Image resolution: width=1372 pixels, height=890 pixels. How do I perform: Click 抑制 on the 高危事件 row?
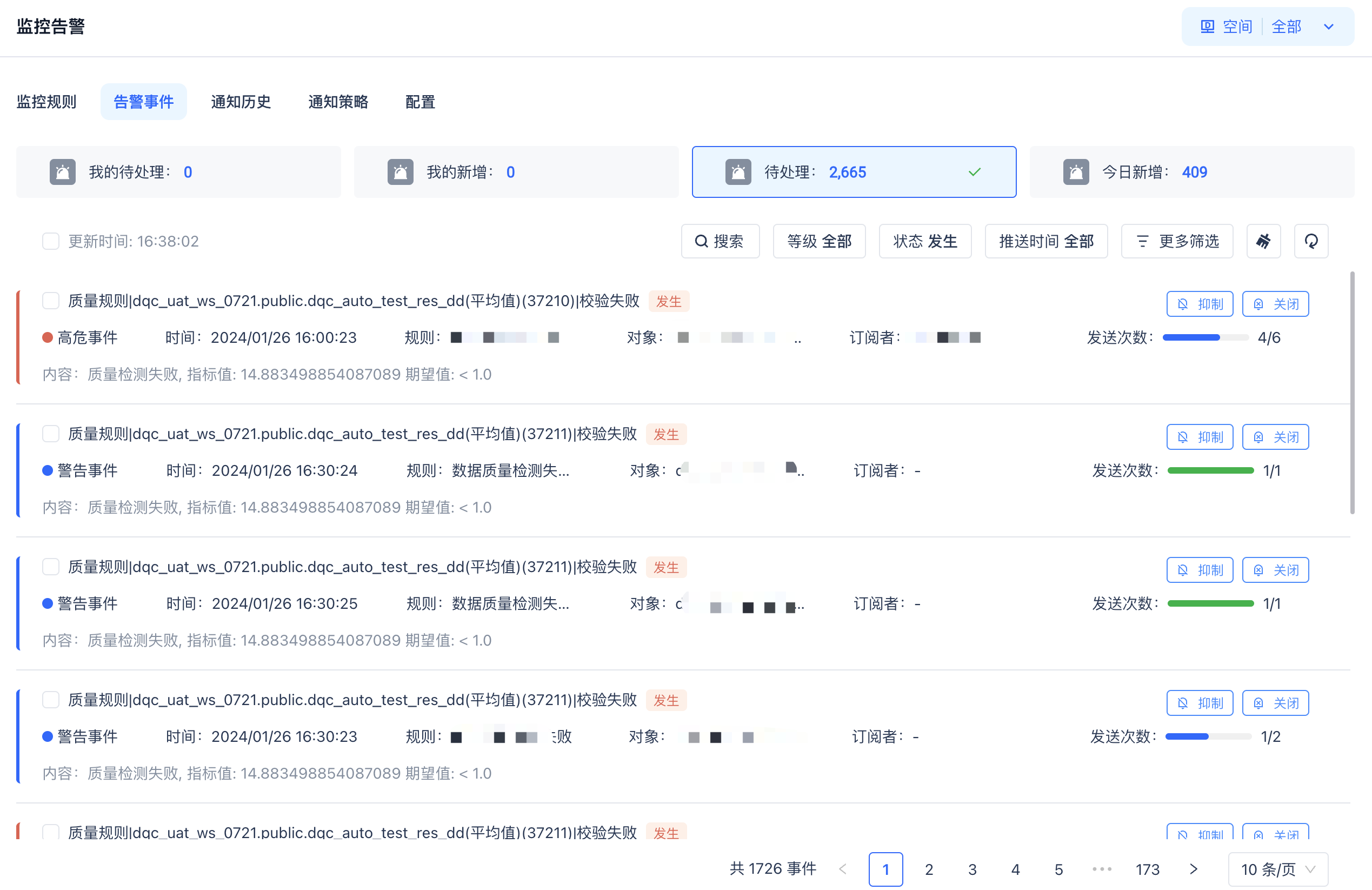1199,304
